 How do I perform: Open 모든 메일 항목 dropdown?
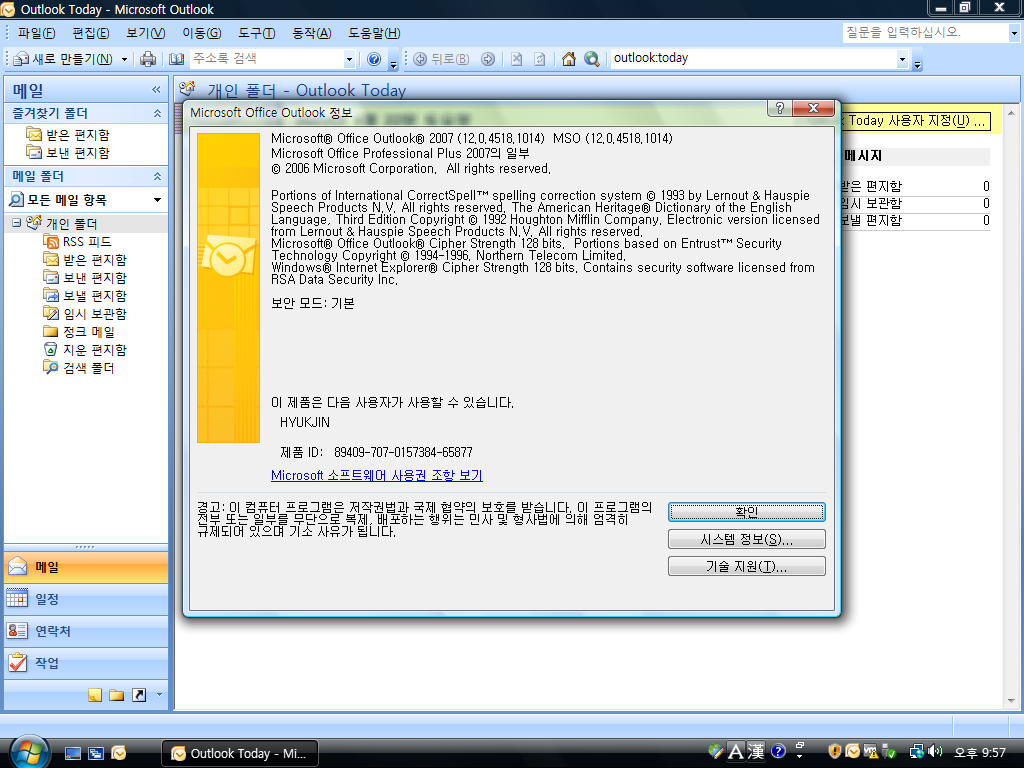pyautogui.click(x=157, y=200)
